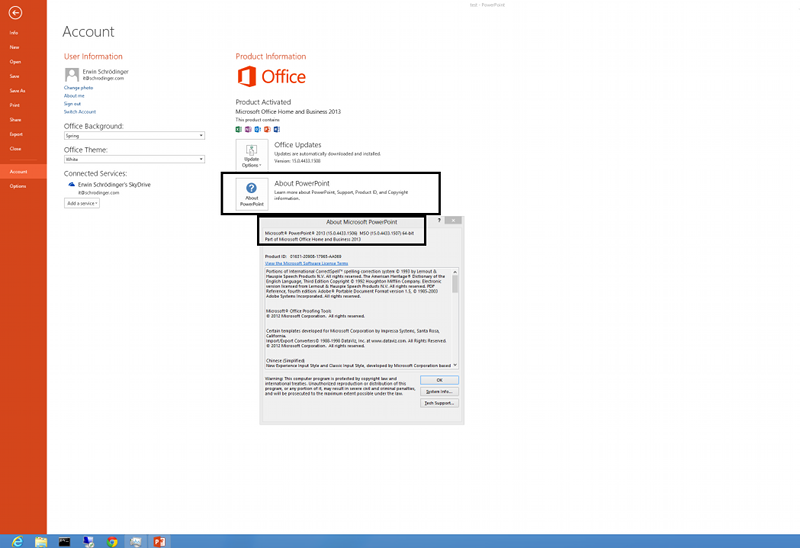Open the Info page in sidebar

pyautogui.click(x=14, y=33)
